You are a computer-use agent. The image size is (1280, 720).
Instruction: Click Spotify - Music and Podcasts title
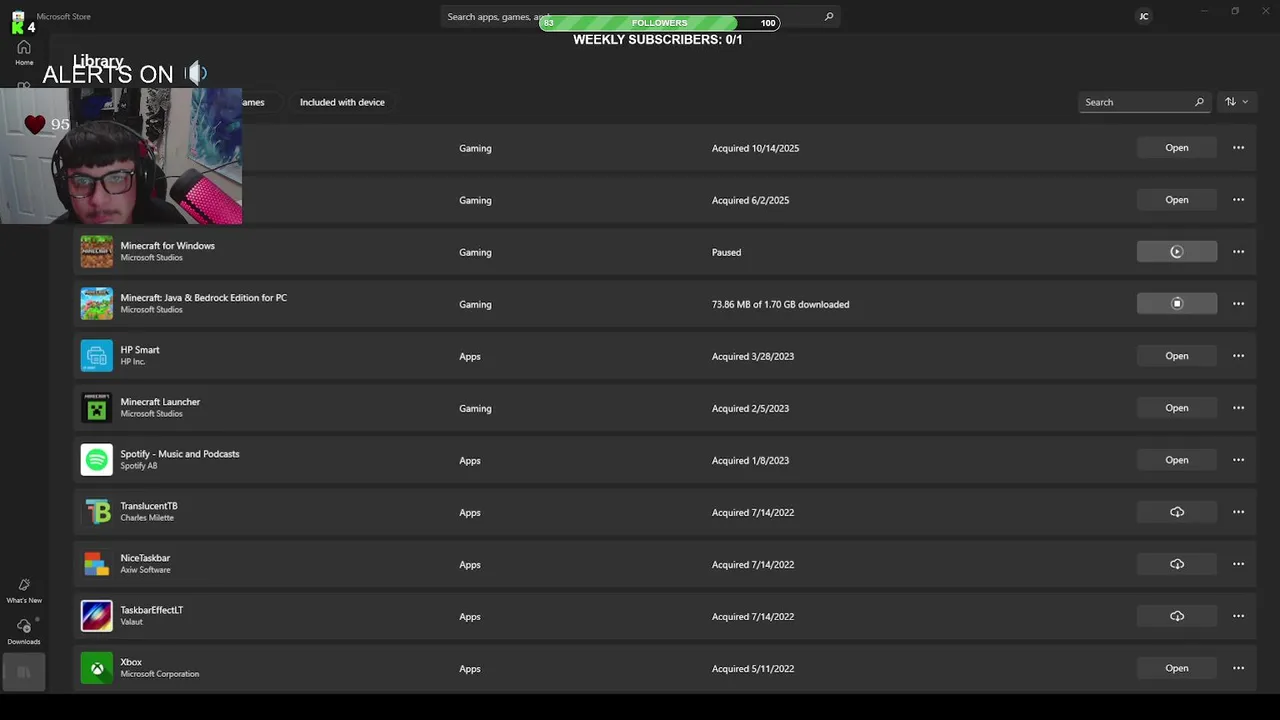(180, 454)
